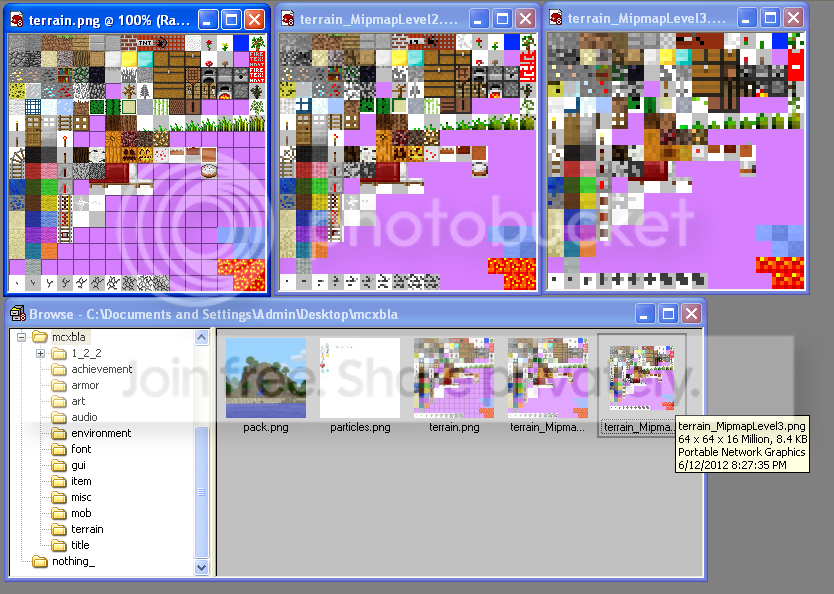
Task: Choose the mob folder in tree
Action: point(81,513)
